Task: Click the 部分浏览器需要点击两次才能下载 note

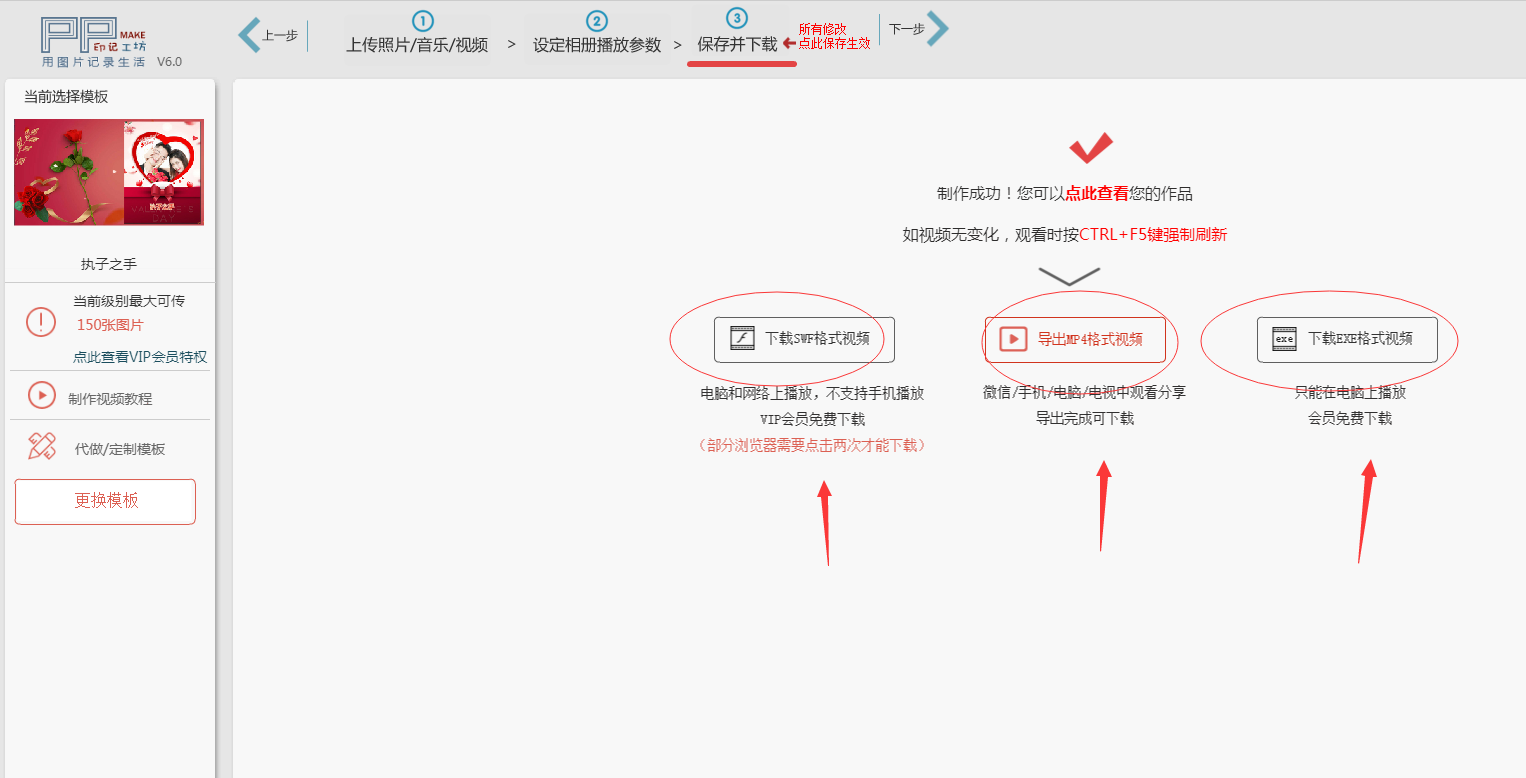Action: pyautogui.click(x=812, y=445)
